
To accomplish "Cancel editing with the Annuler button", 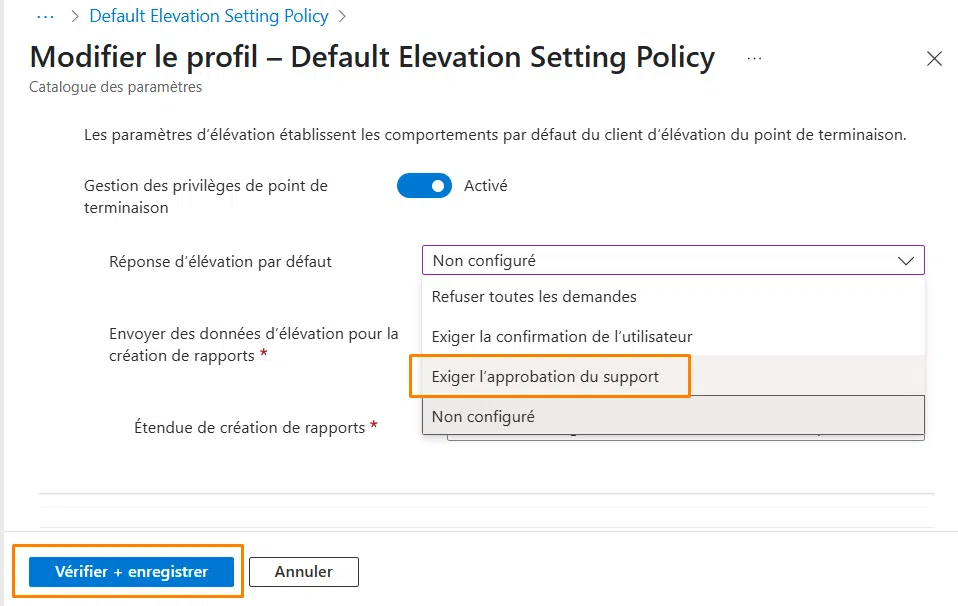I will pos(303,572).
